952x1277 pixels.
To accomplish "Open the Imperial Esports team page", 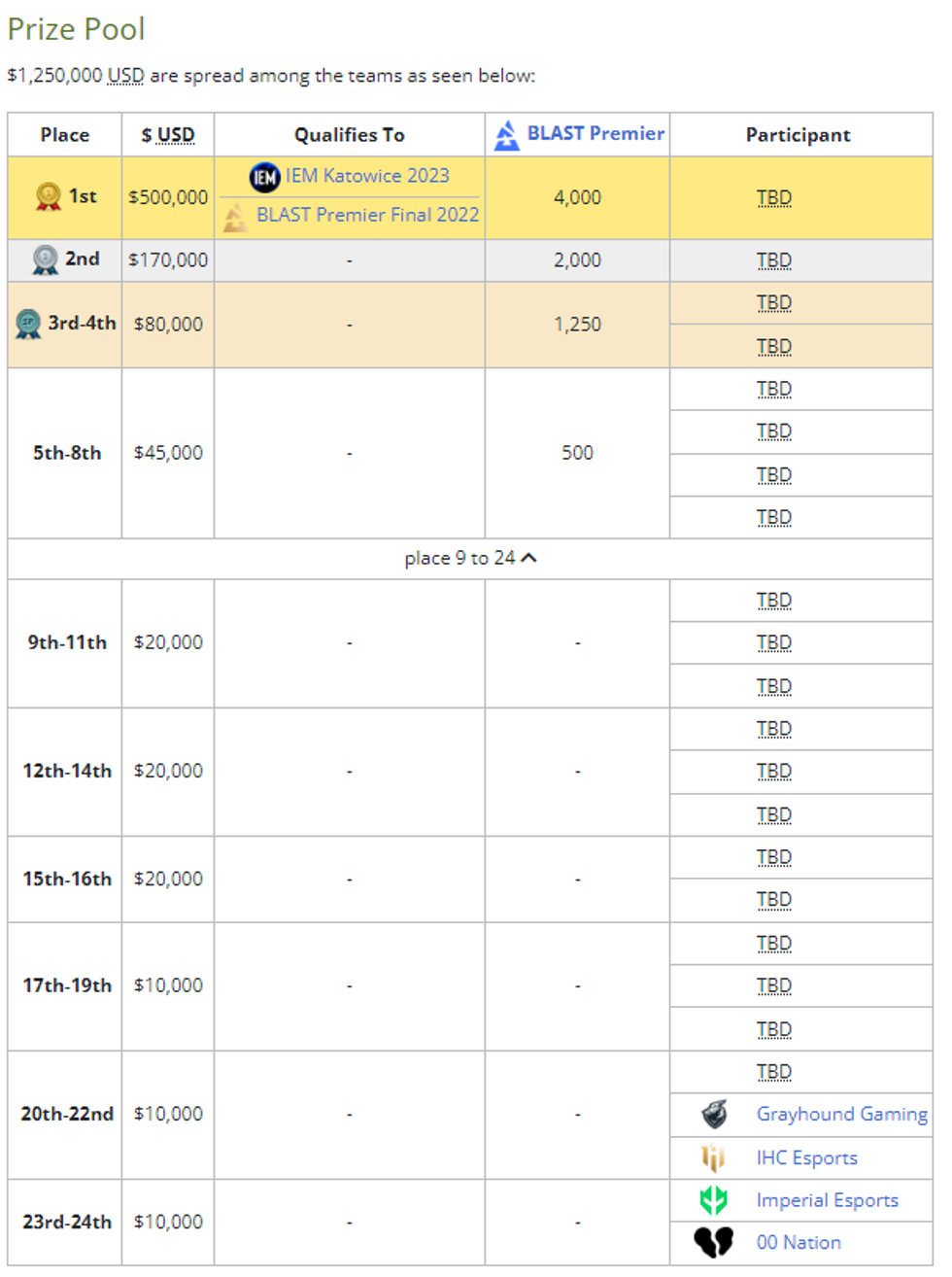I will [x=827, y=1201].
